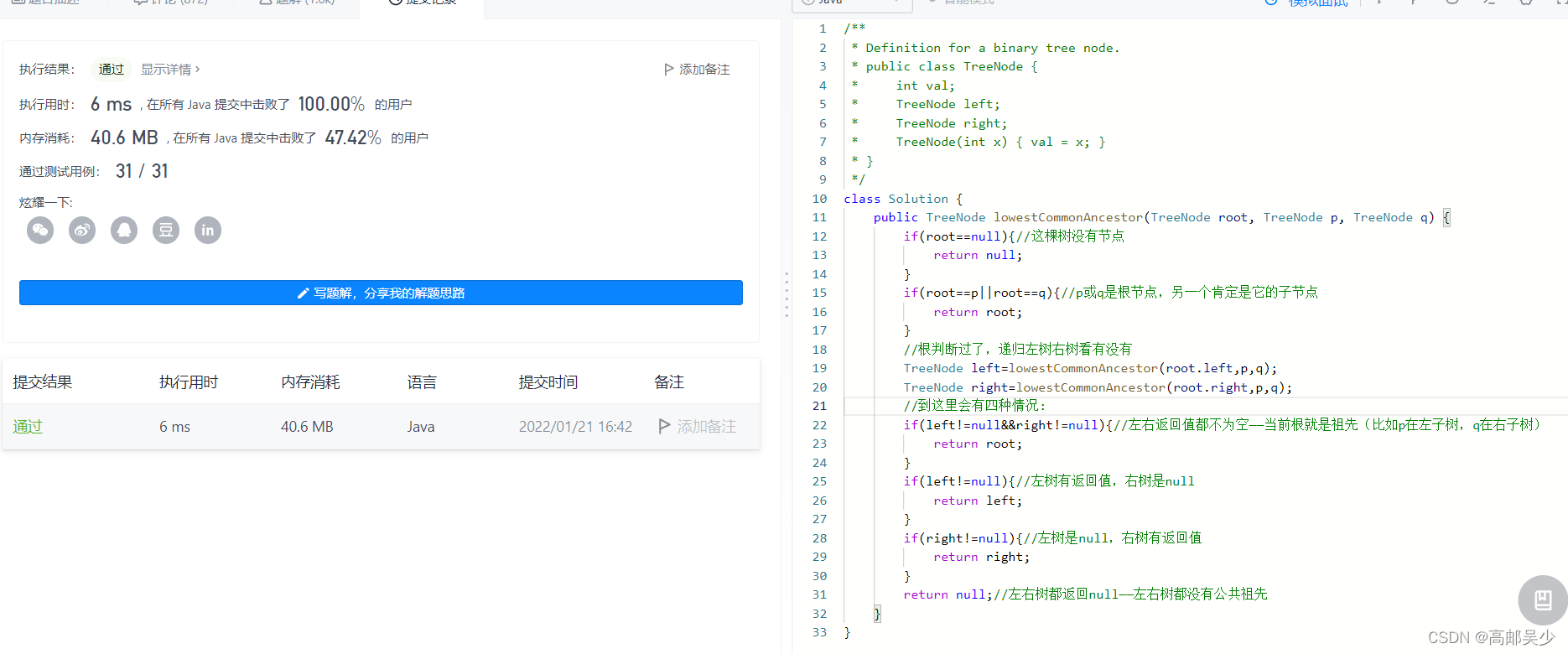Click the 'if(root==p||root==q)' code line
The width and height of the screenshot is (1568, 654).
point(1110,293)
